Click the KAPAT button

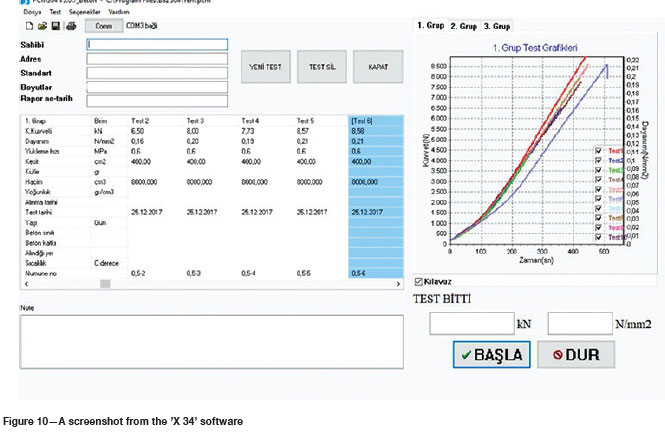pyautogui.click(x=378, y=66)
